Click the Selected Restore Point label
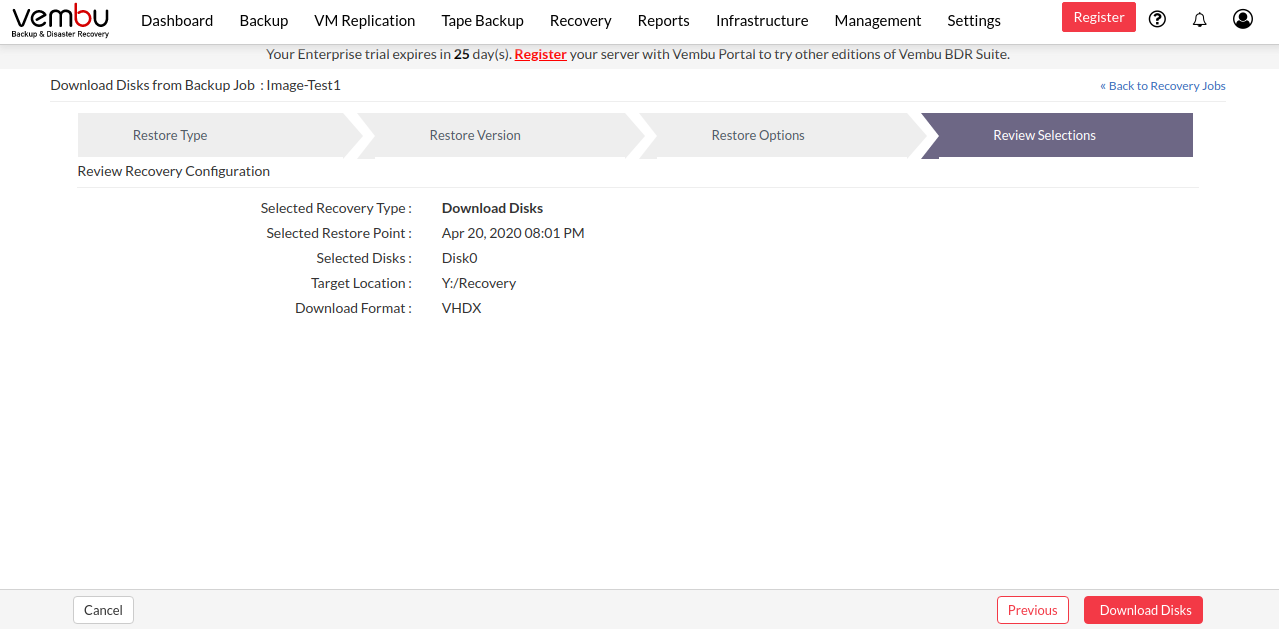 [339, 233]
